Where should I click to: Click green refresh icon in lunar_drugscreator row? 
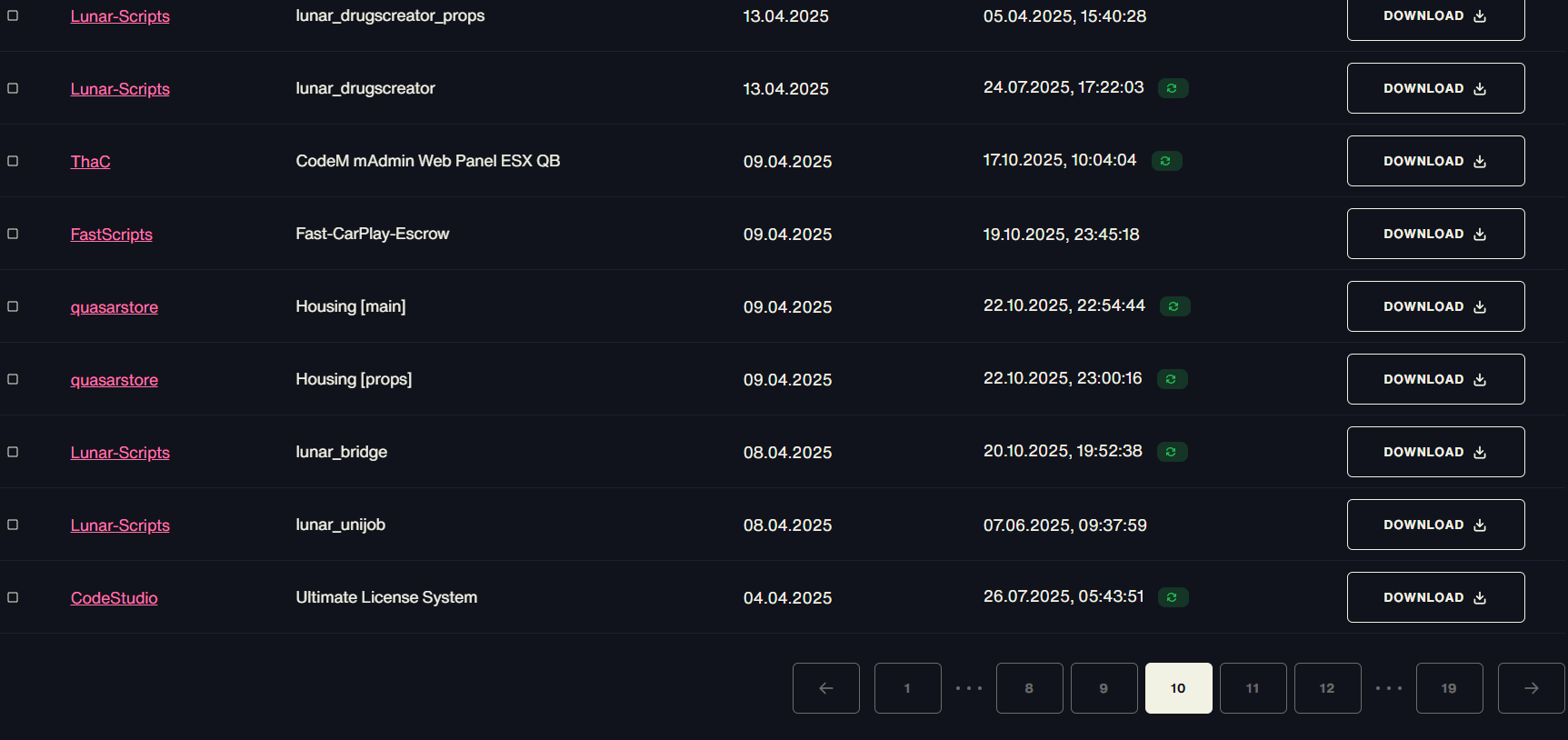(x=1173, y=88)
